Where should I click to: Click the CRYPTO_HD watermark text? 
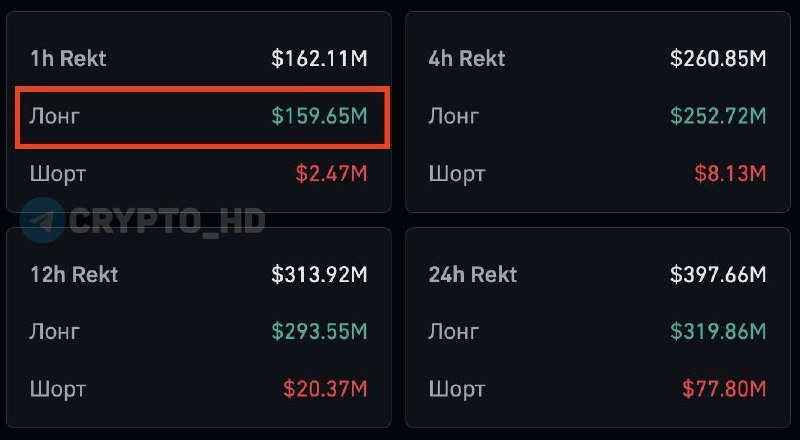point(167,221)
